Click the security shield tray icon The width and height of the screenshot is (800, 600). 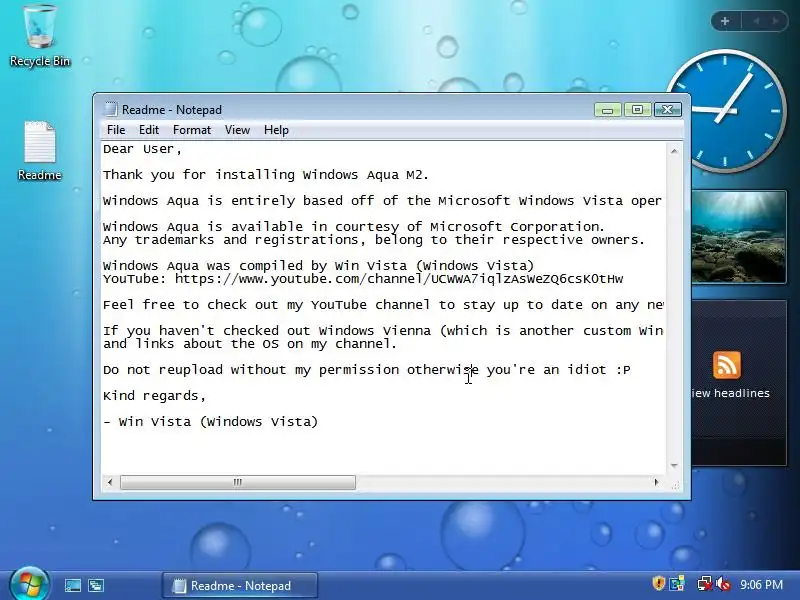(659, 584)
